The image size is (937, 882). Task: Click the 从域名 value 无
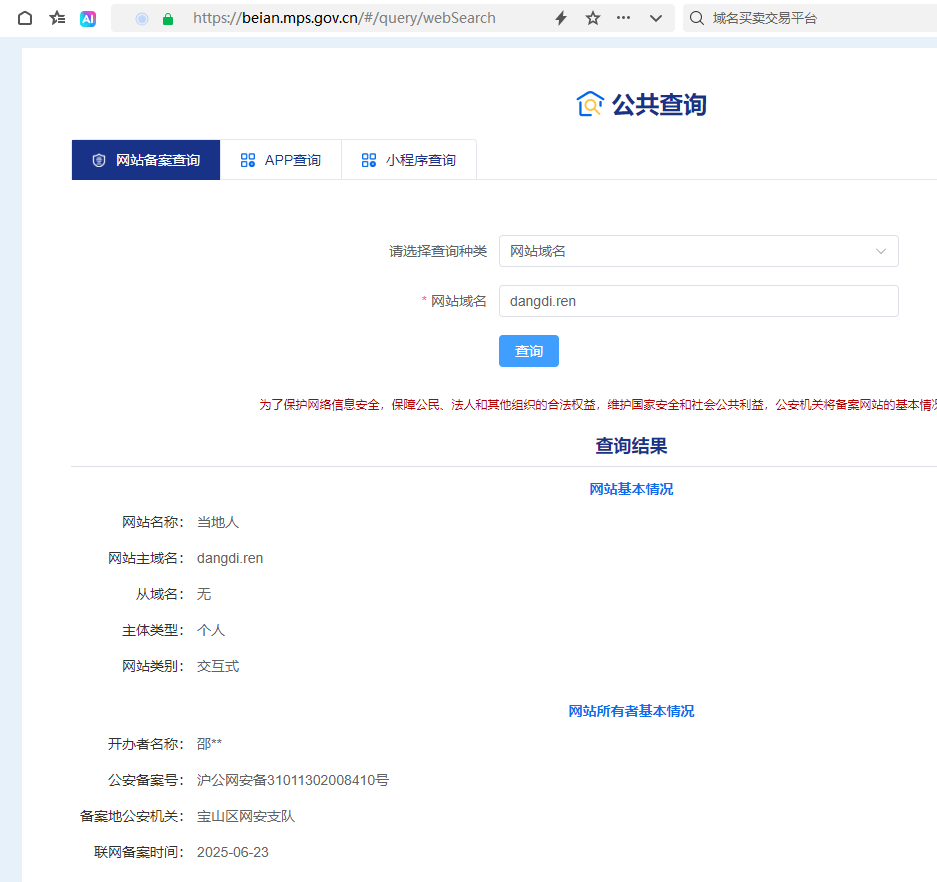click(204, 594)
